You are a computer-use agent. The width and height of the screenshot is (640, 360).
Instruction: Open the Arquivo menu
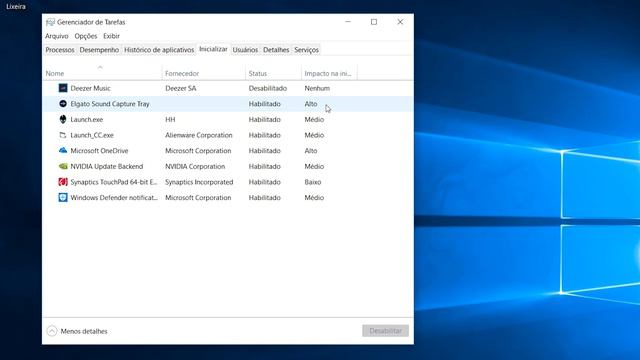(57, 36)
